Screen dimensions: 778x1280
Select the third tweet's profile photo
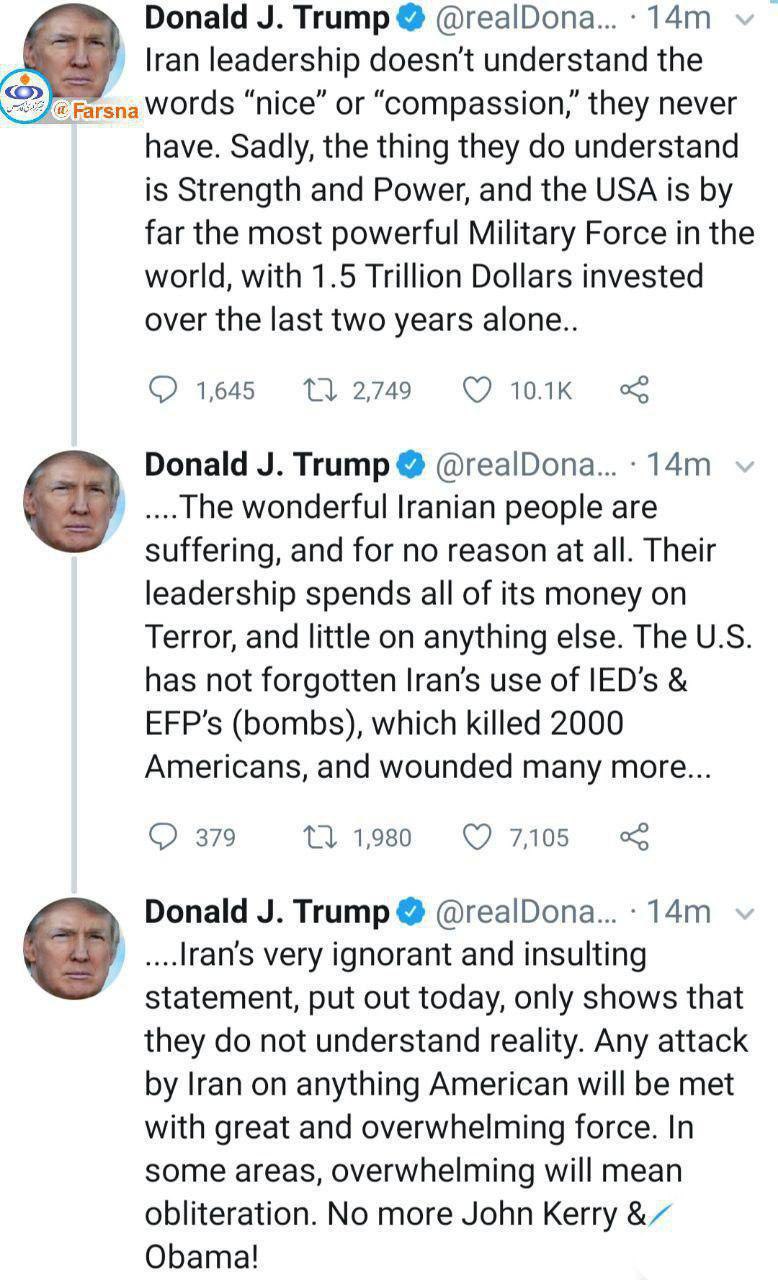(72, 947)
